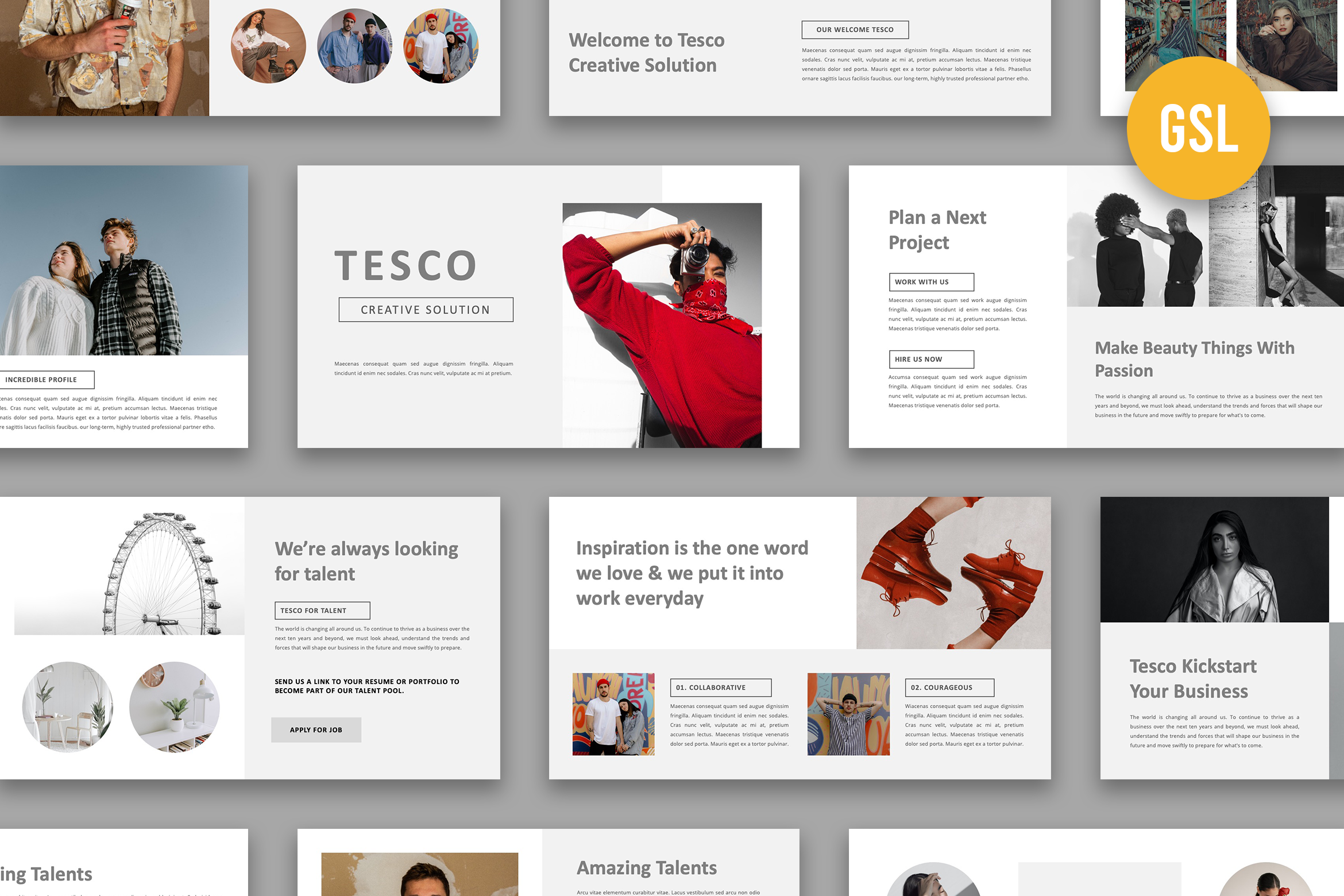This screenshot has width=1344, height=896.
Task: Click the HIRE US NOW outlined label
Action: coord(931,359)
